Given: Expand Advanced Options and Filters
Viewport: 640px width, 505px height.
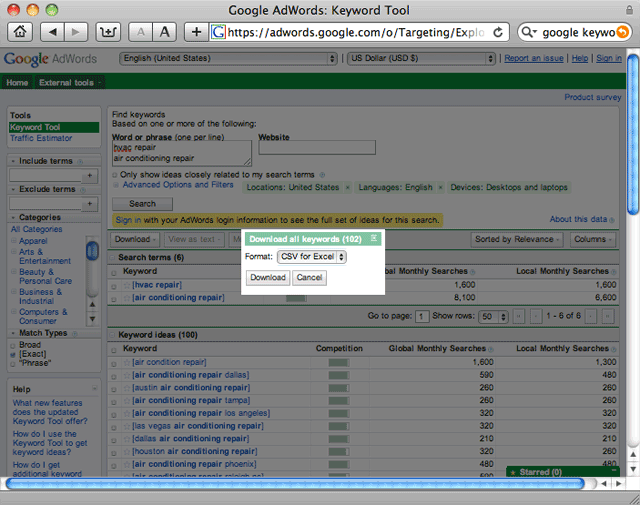Looking at the screenshot, I should click(178, 185).
